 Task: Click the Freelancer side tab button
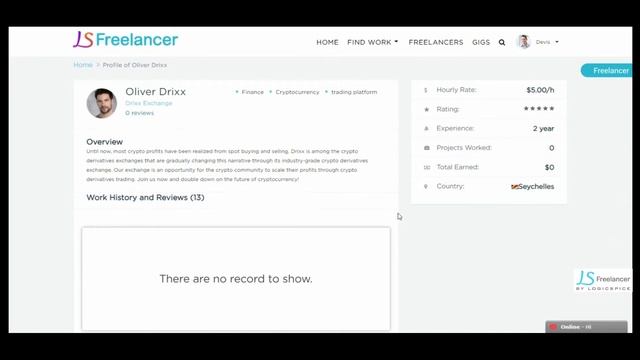click(607, 71)
